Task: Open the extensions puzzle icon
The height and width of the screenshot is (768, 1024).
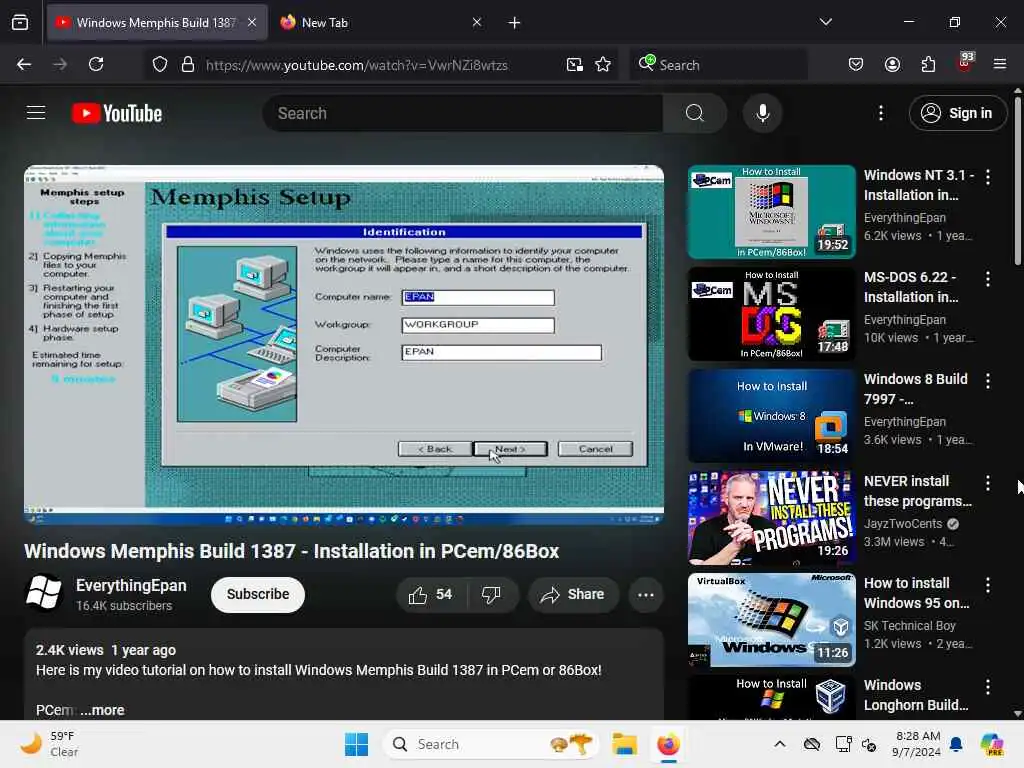Action: point(928,64)
